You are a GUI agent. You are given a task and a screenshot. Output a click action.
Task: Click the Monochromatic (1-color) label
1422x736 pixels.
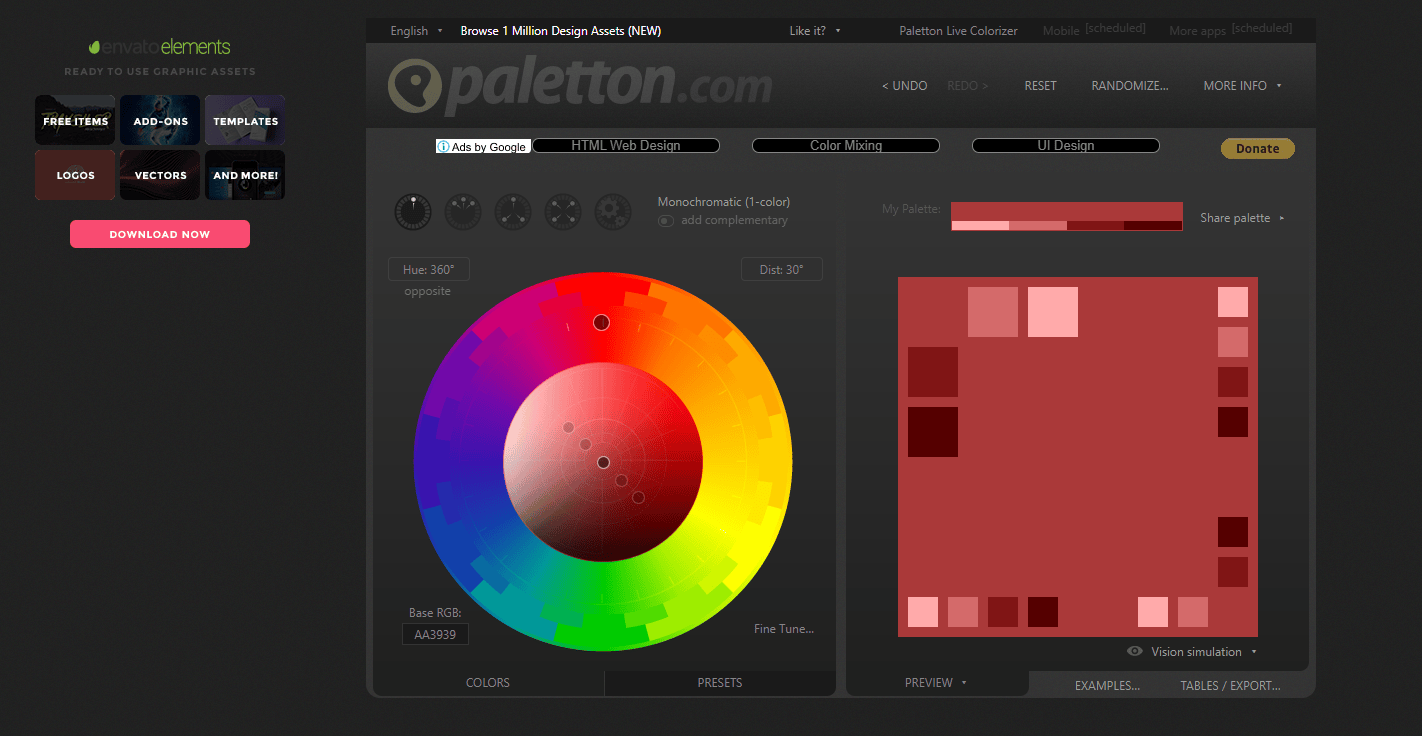(724, 202)
